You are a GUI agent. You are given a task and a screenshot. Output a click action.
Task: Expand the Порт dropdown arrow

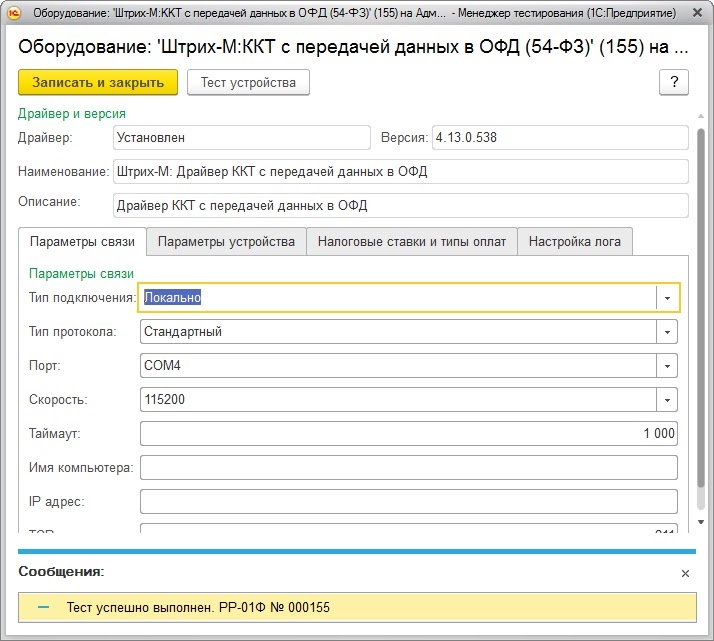point(667,366)
